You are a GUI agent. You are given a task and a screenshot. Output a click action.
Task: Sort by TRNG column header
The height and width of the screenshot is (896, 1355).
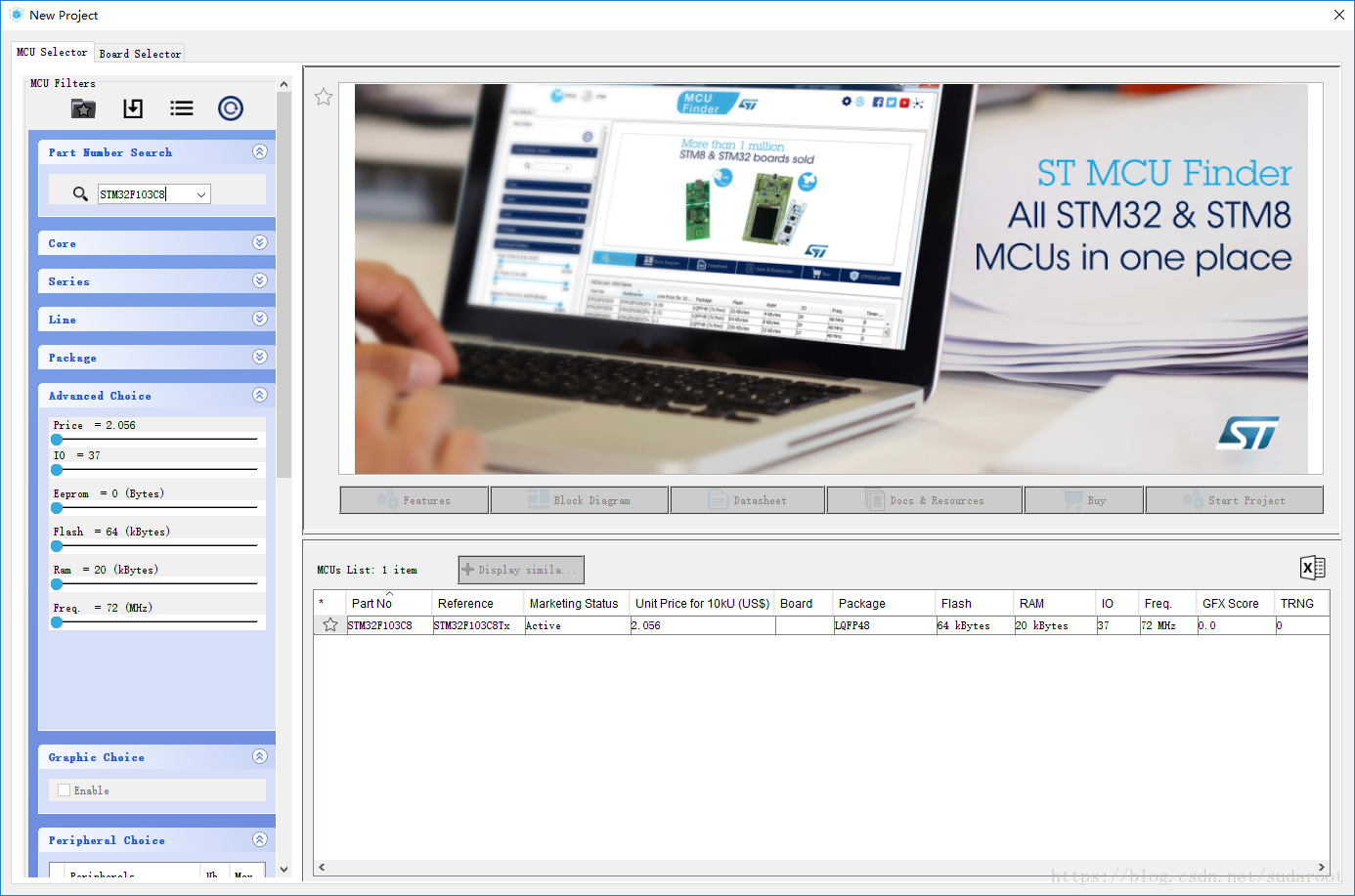(x=1302, y=604)
